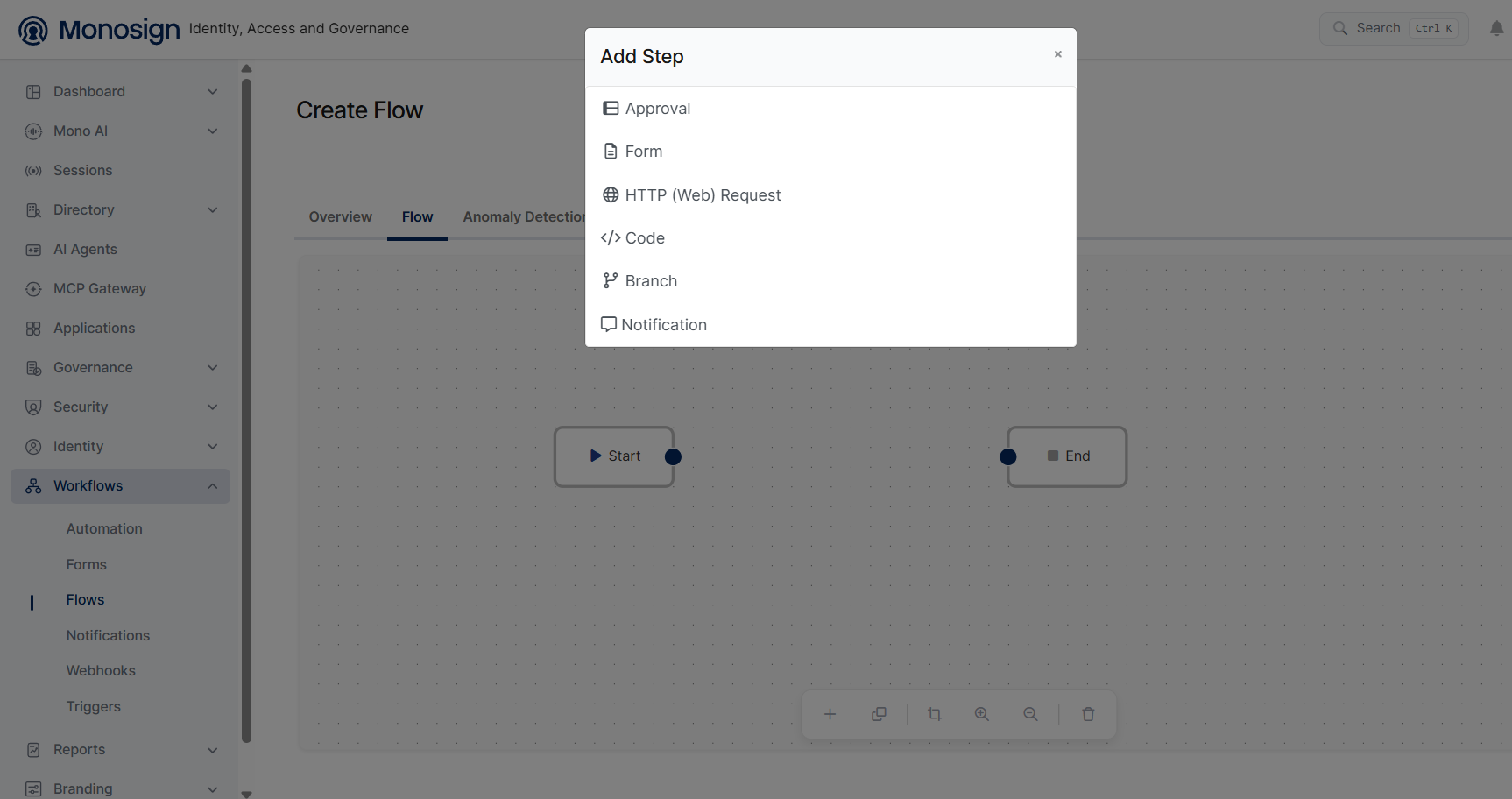
Task: Select the Approval step type
Action: (x=830, y=109)
